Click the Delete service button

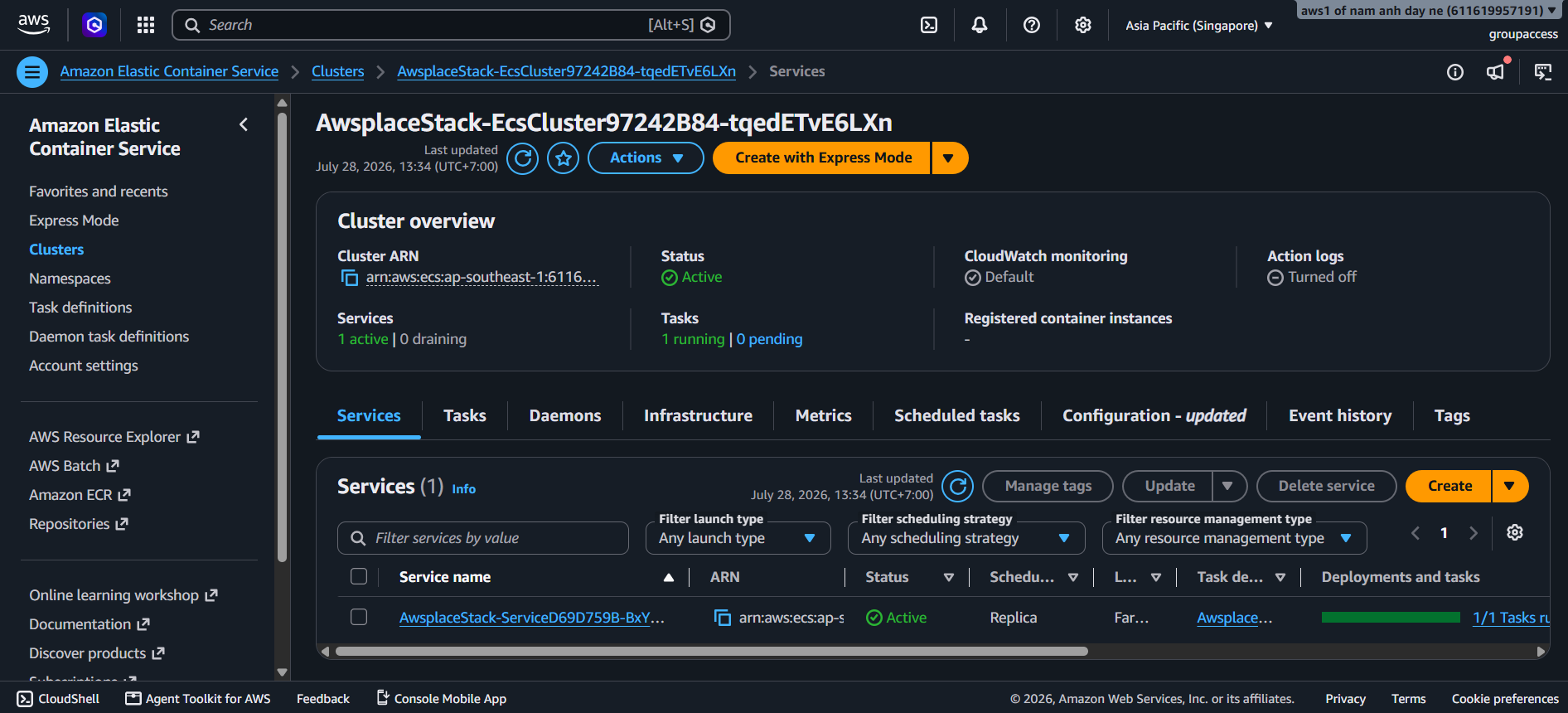point(1326,486)
